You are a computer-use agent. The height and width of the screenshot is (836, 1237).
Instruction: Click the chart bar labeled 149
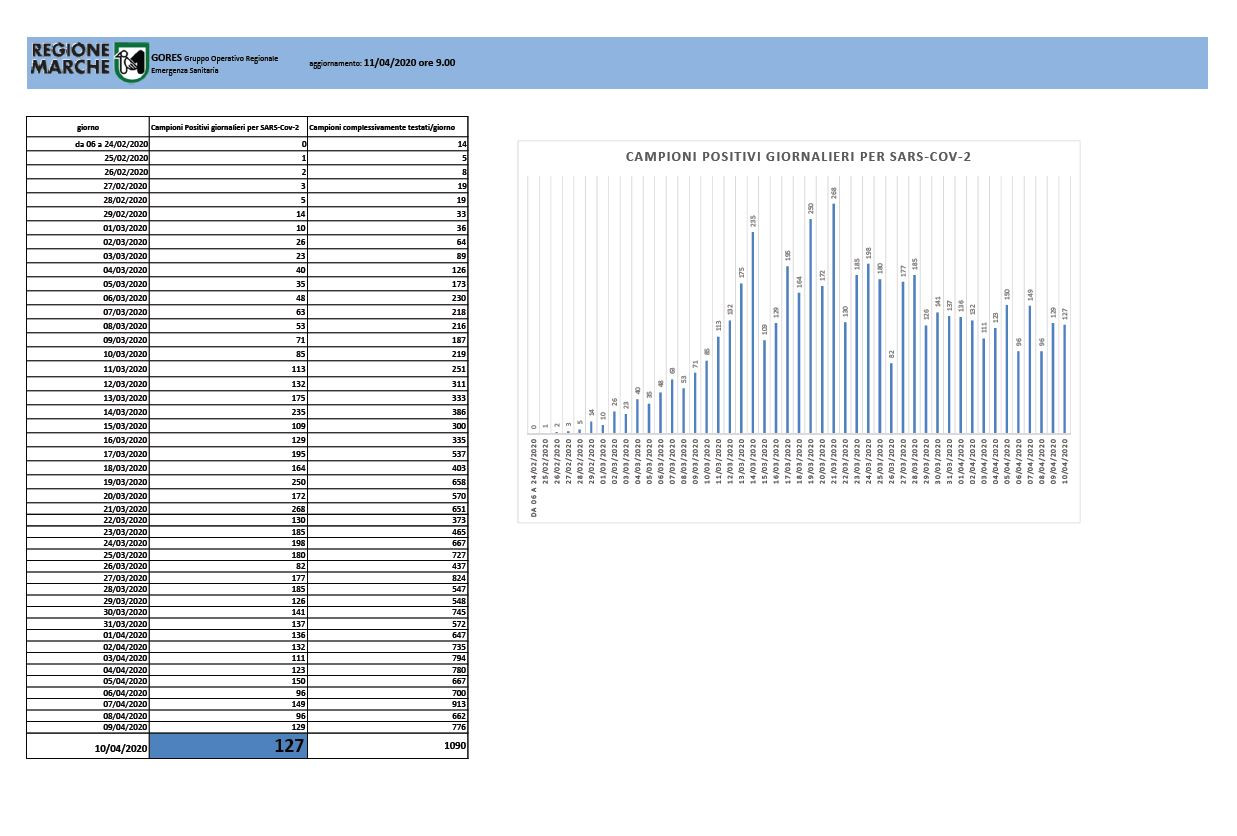pos(1030,369)
